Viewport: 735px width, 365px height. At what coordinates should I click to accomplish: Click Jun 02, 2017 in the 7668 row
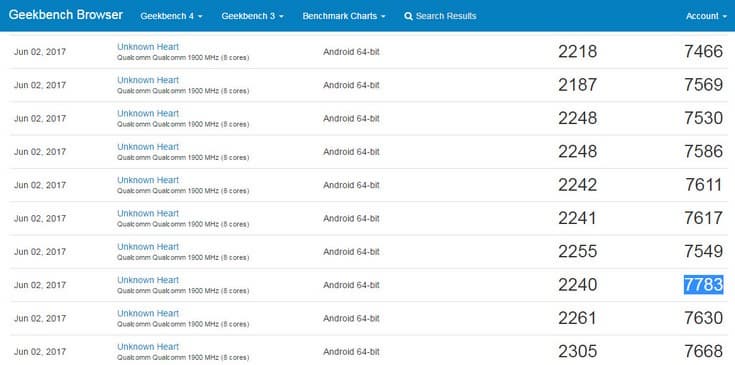(40, 351)
